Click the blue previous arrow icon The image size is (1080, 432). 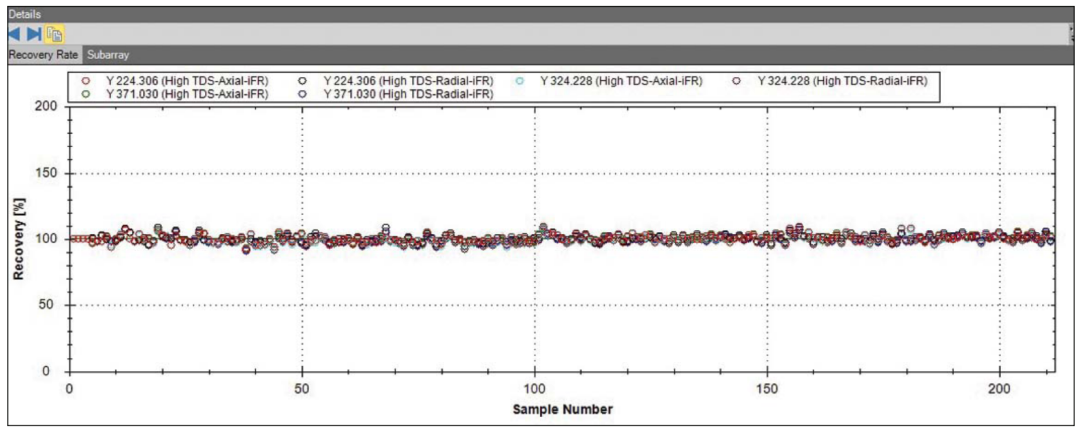pos(15,33)
